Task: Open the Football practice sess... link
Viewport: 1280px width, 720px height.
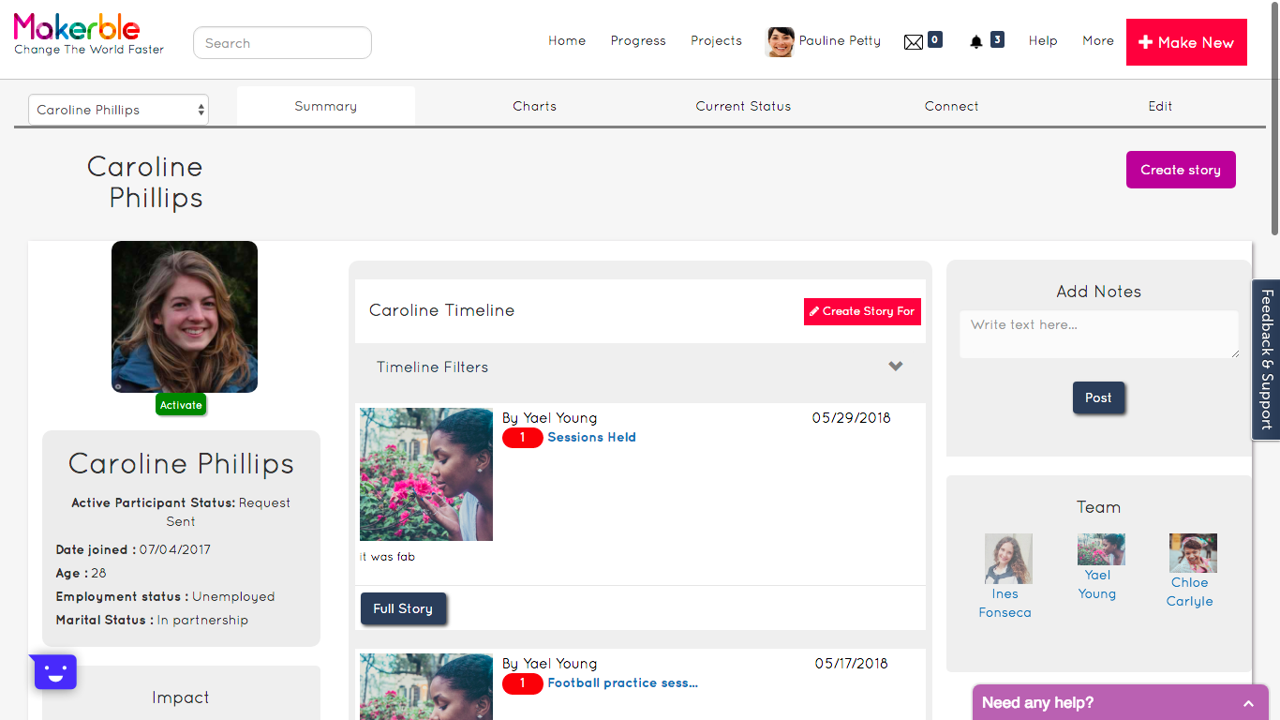Action: click(x=623, y=684)
